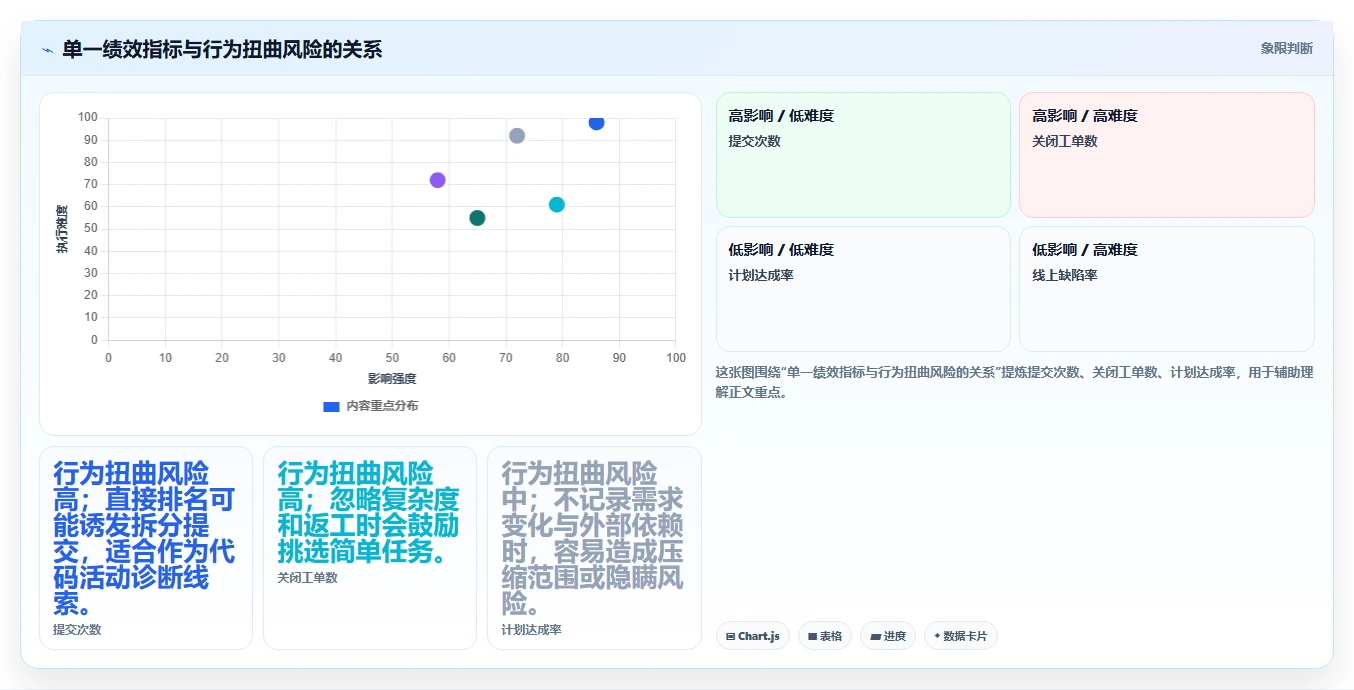This screenshot has width=1354, height=690.
Task: Click 提交次数 caption under the blue card
Action: [x=77, y=630]
